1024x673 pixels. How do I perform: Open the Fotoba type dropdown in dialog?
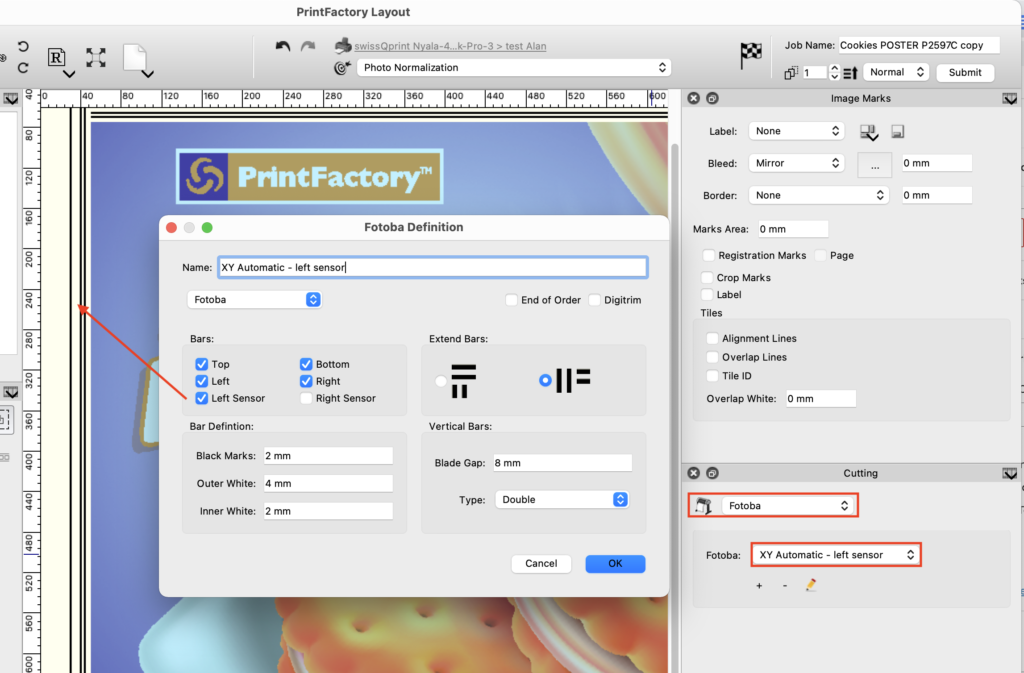tap(255, 300)
